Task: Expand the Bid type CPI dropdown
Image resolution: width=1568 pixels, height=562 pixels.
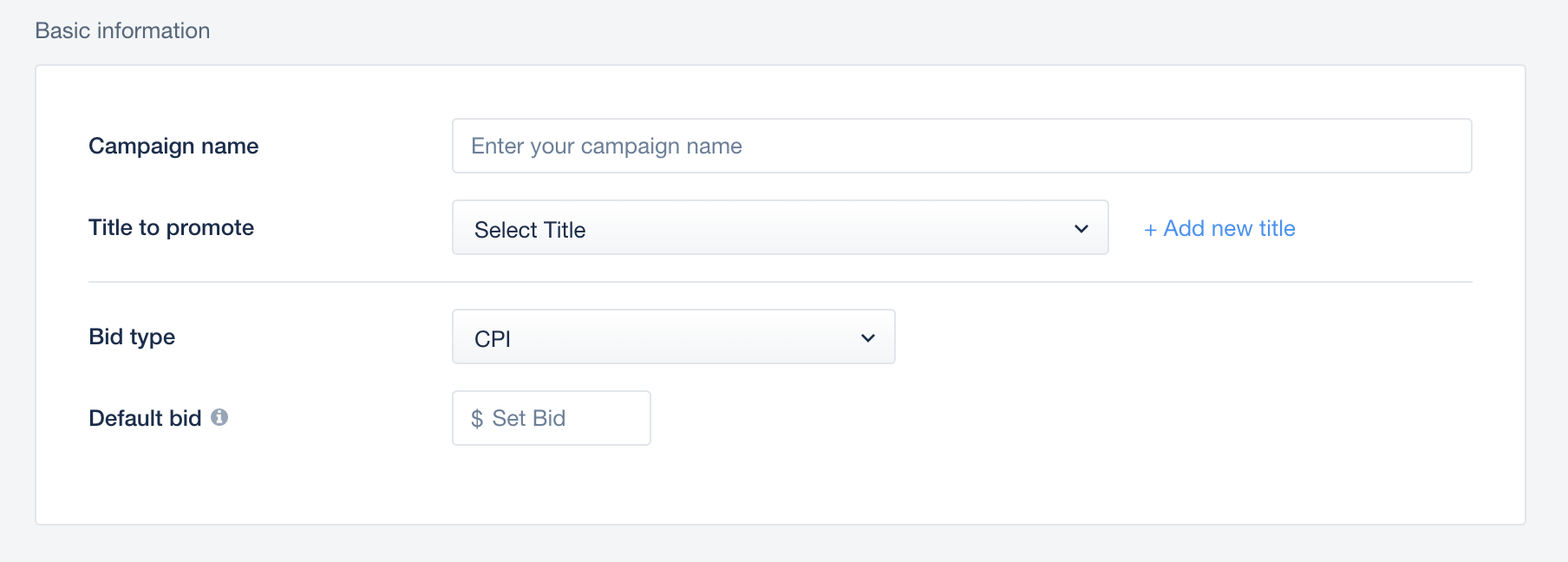Action: [674, 337]
